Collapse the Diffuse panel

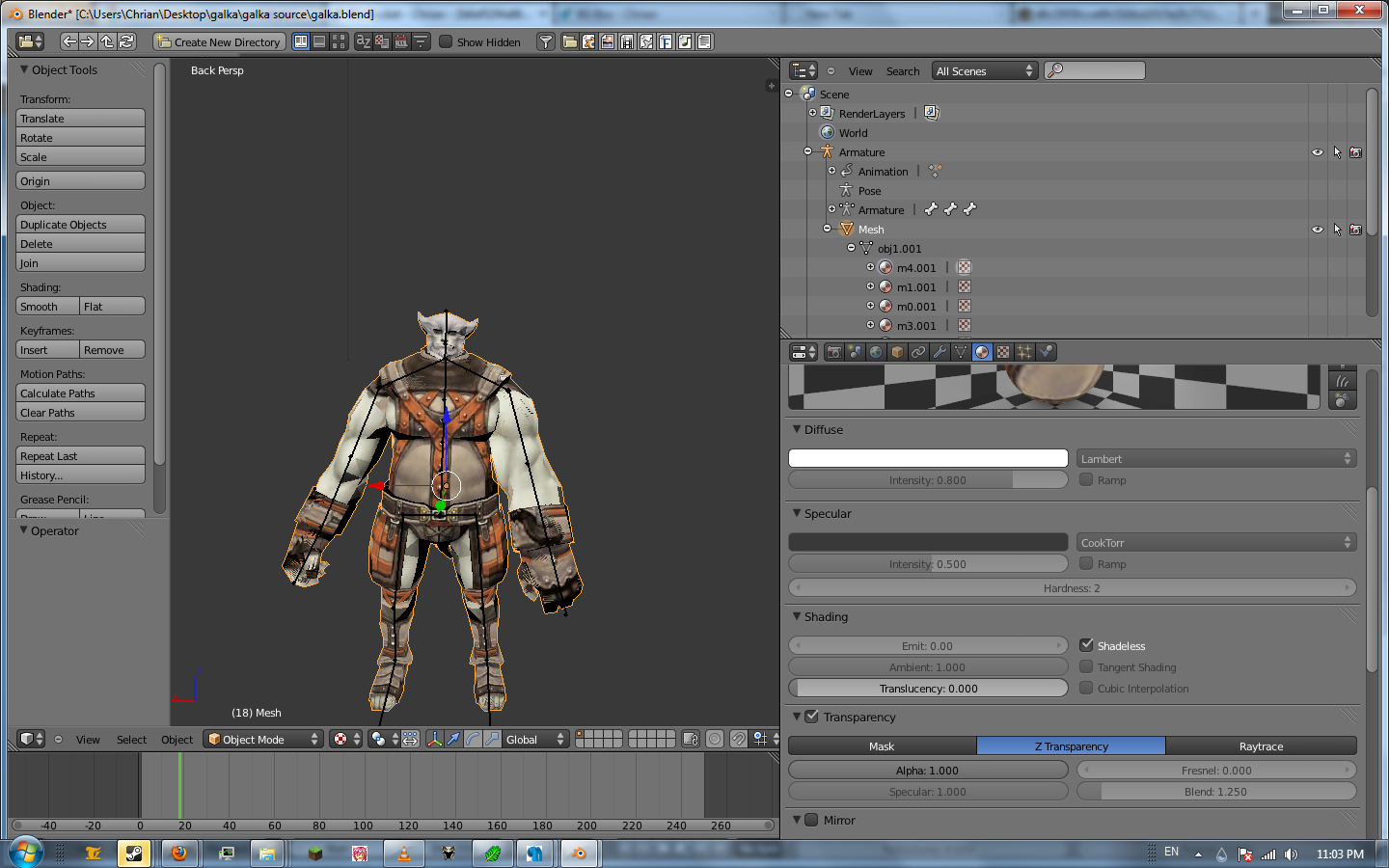click(x=797, y=429)
